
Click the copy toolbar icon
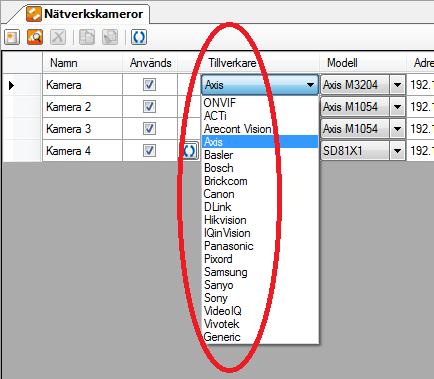pyautogui.click(x=87, y=37)
